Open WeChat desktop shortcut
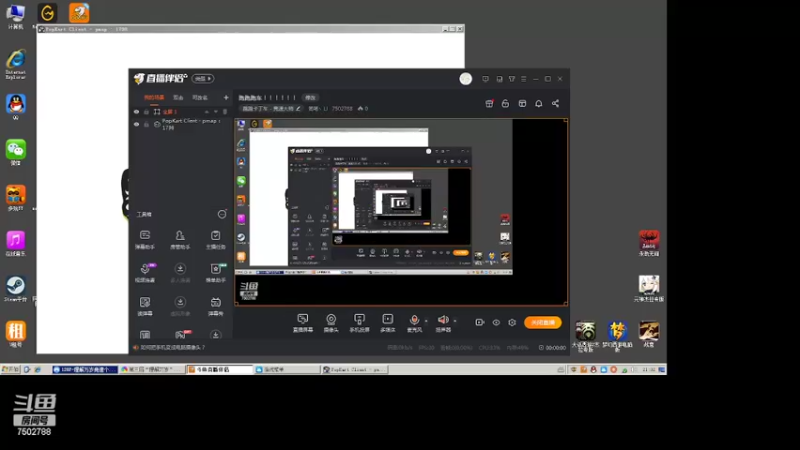 (16, 153)
